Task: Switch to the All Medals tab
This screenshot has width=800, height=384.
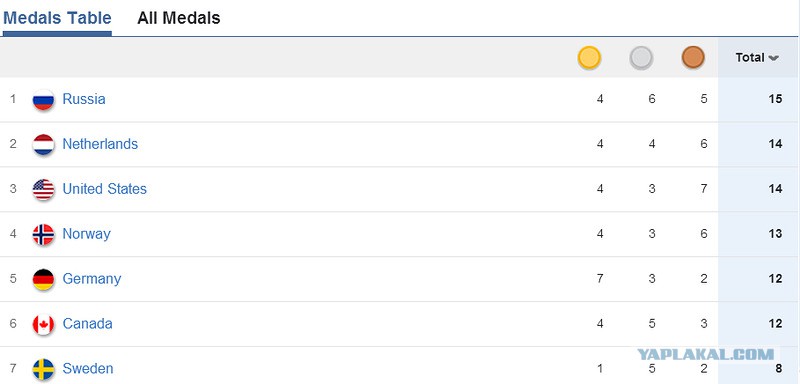Action: point(179,18)
